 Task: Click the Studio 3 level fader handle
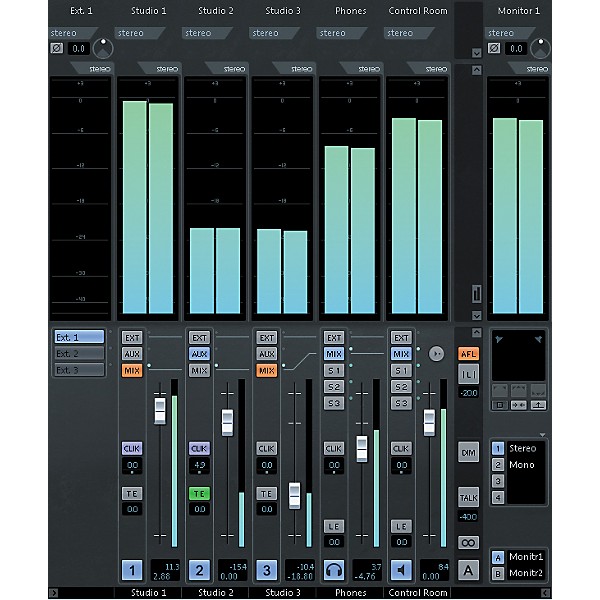click(x=295, y=496)
